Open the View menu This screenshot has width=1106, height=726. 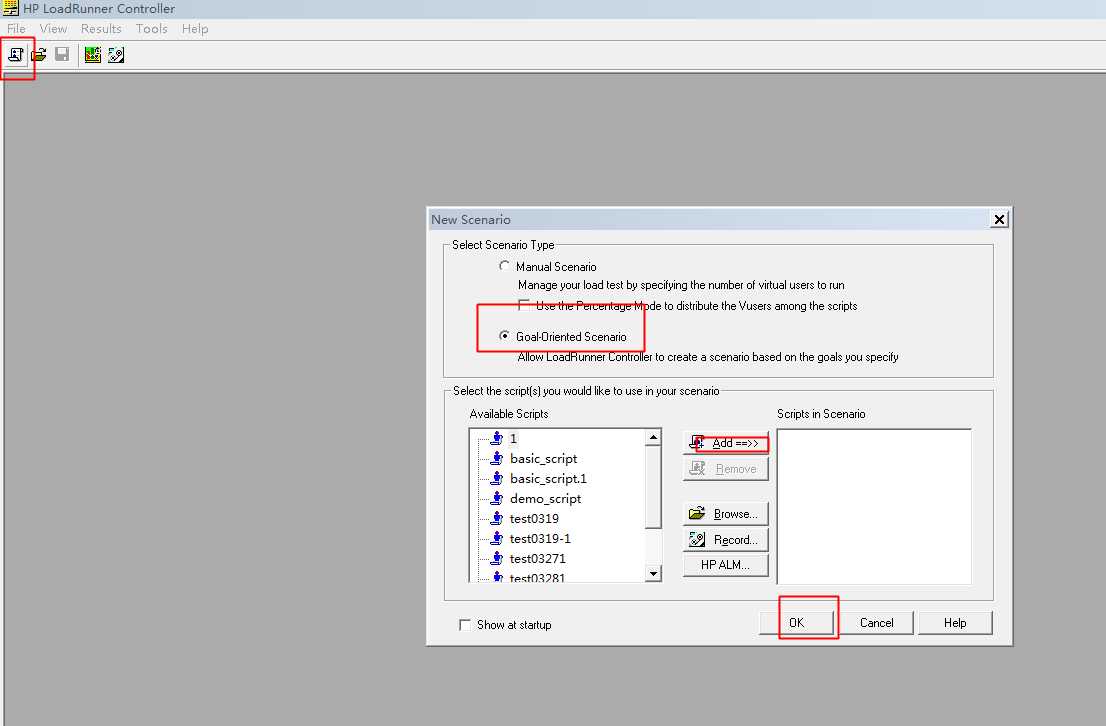click(x=54, y=29)
